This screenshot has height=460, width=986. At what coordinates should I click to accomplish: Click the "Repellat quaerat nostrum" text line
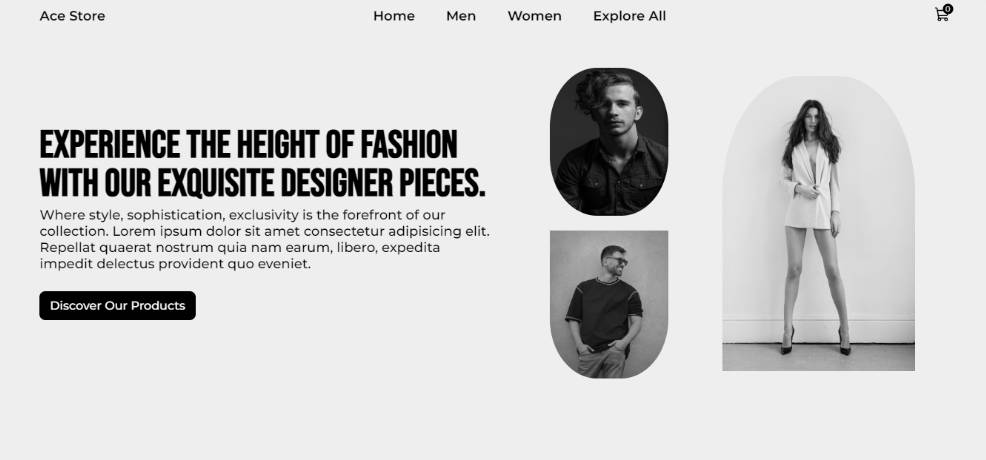pos(240,248)
